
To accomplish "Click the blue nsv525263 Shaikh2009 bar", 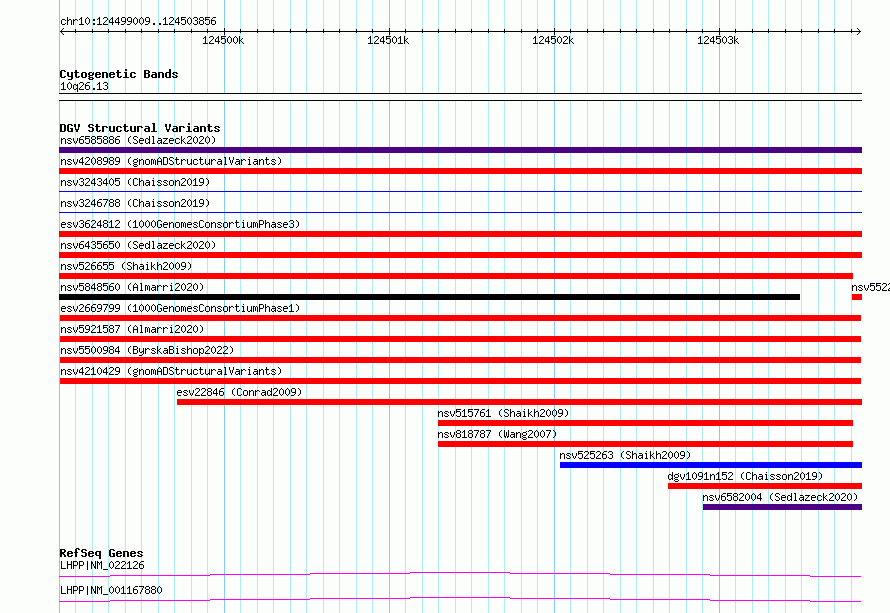I will [711, 465].
